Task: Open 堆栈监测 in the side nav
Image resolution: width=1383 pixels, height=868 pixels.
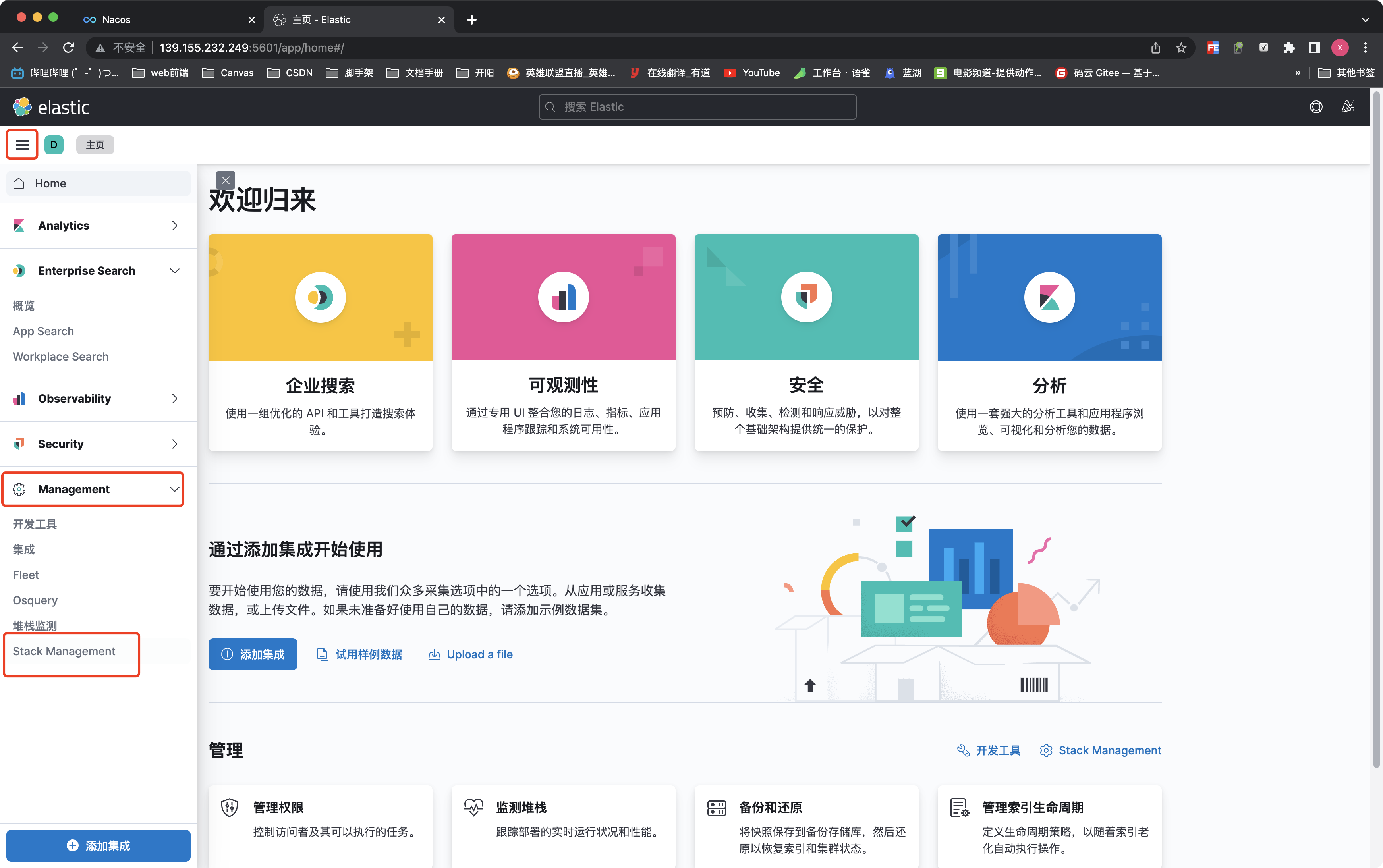Action: pyautogui.click(x=35, y=625)
